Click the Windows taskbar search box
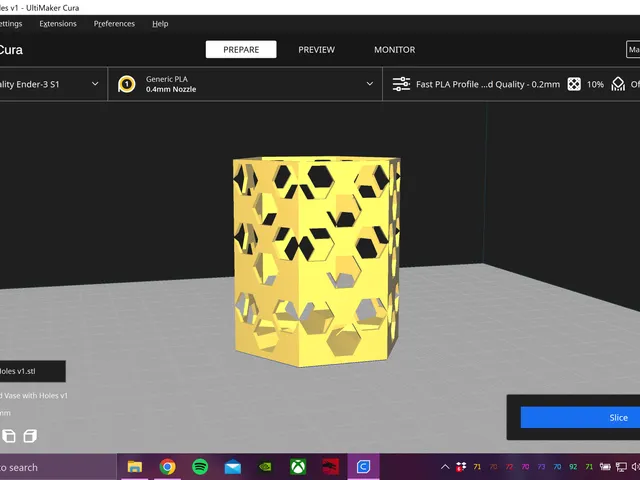Screen dimensions: 640x480 click(x=58, y=467)
